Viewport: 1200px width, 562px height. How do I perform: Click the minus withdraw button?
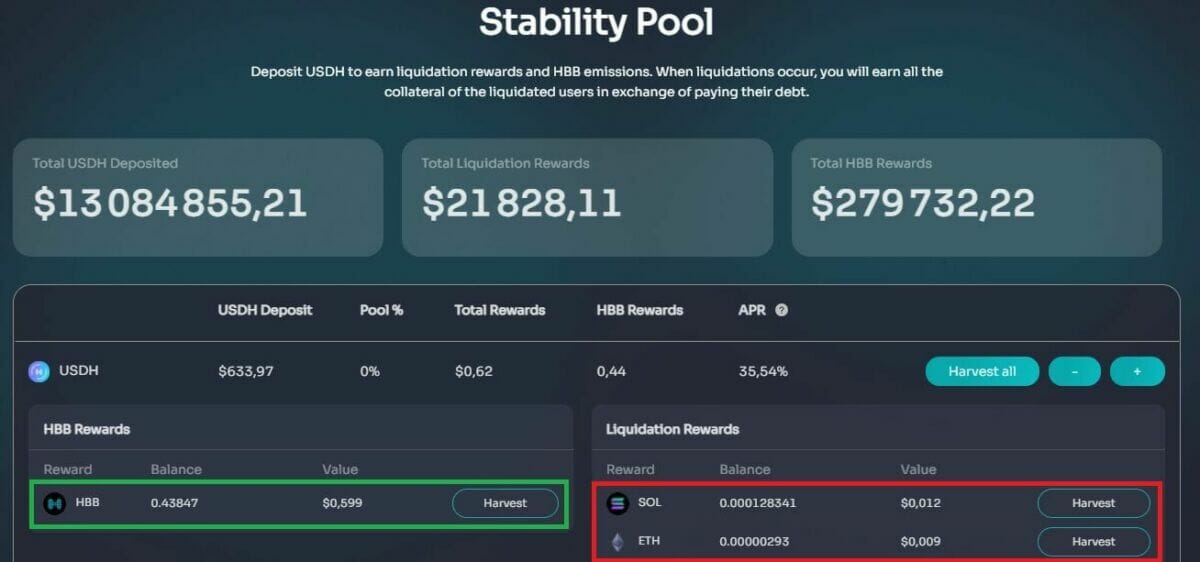pos(1074,371)
